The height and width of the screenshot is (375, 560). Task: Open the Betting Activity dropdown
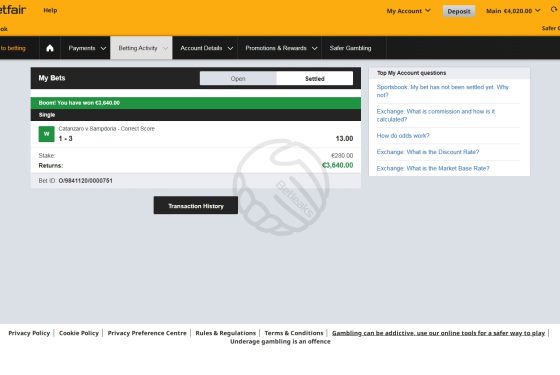[141, 48]
